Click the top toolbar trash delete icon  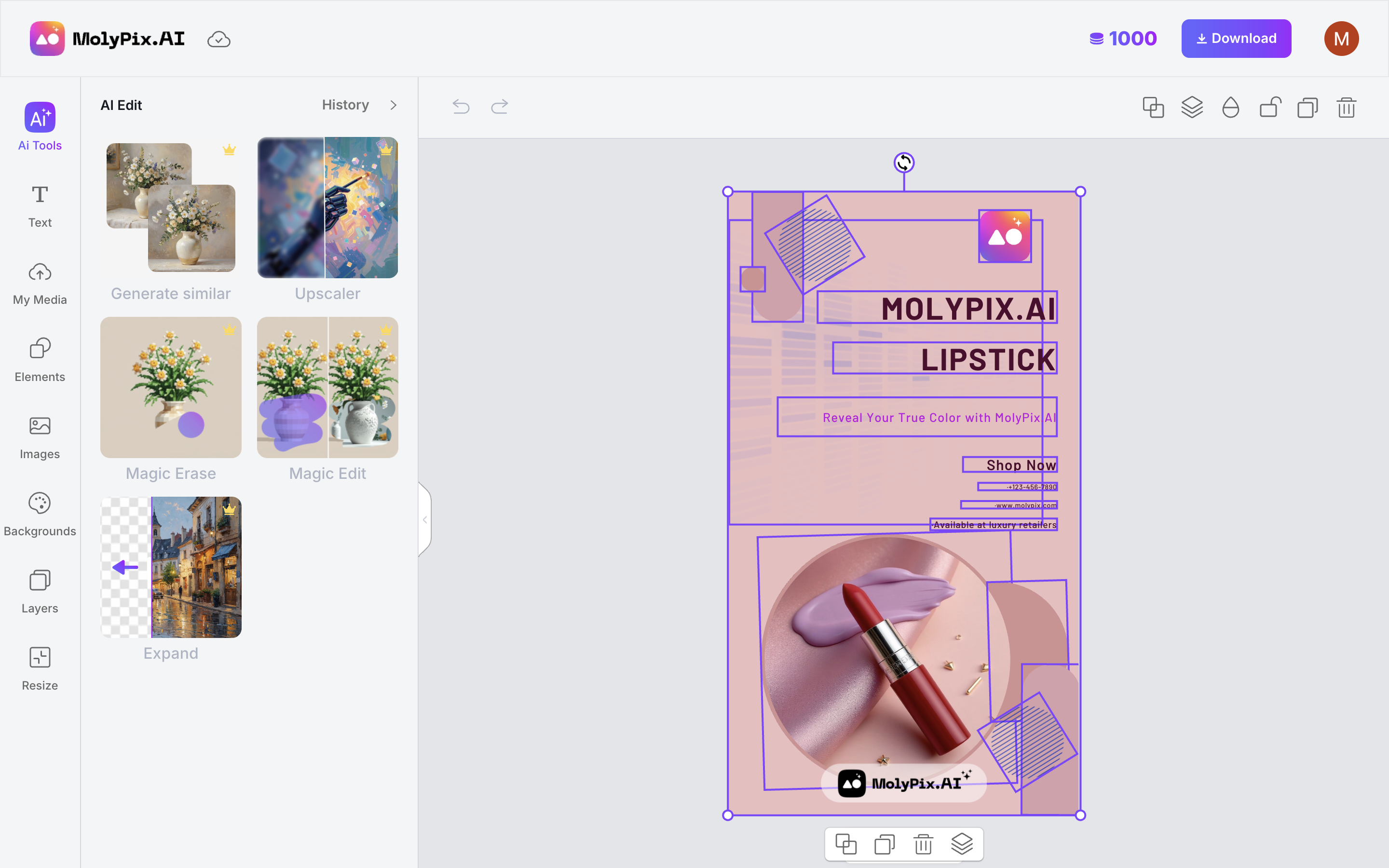click(1346, 108)
